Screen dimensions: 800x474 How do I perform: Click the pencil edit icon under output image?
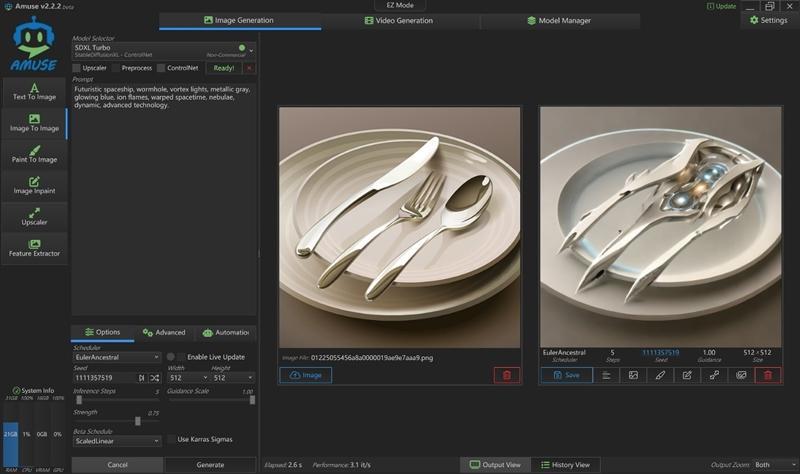[660, 375]
